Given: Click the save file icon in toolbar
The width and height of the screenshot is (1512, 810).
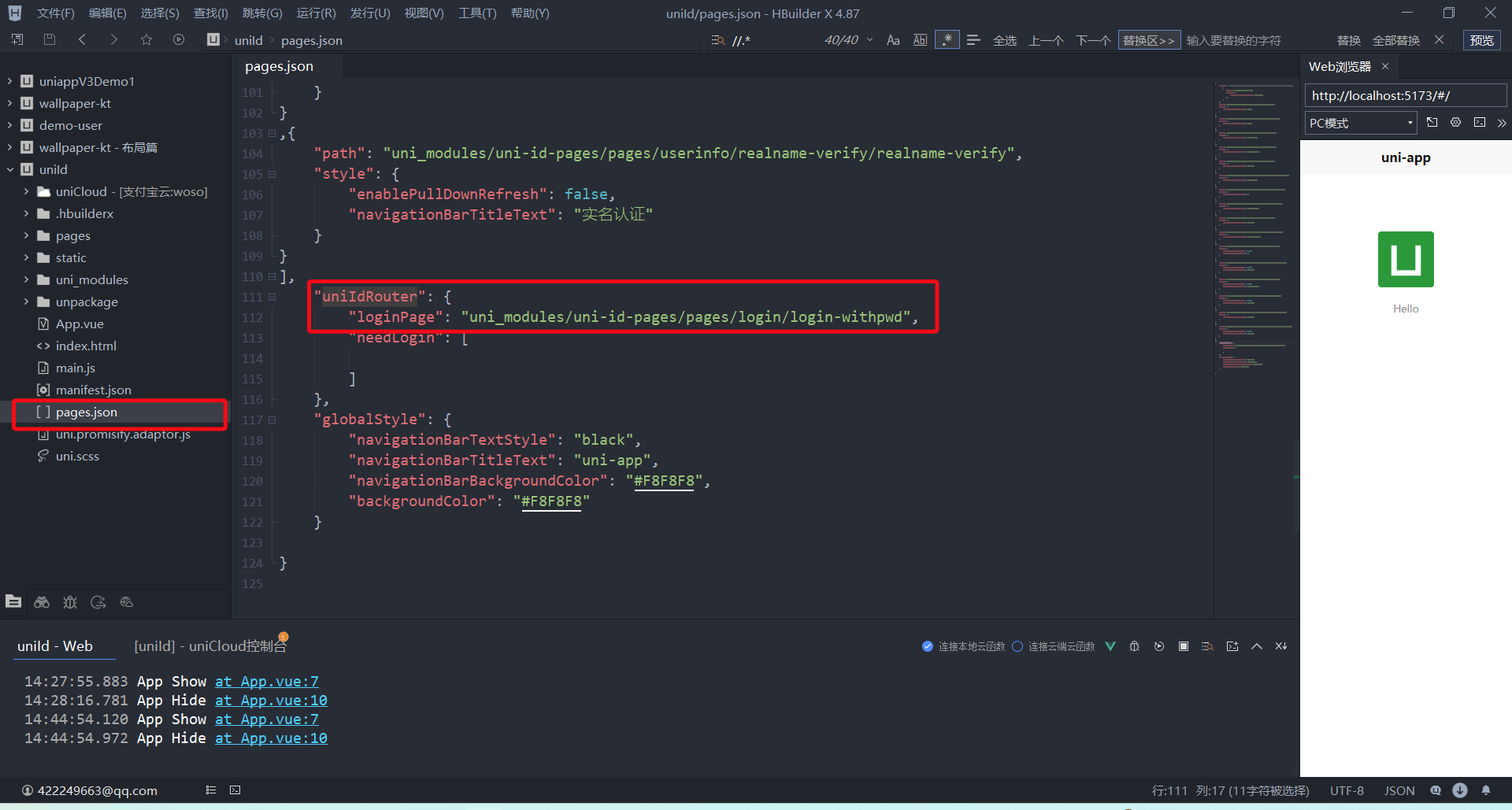Looking at the screenshot, I should 50,39.
